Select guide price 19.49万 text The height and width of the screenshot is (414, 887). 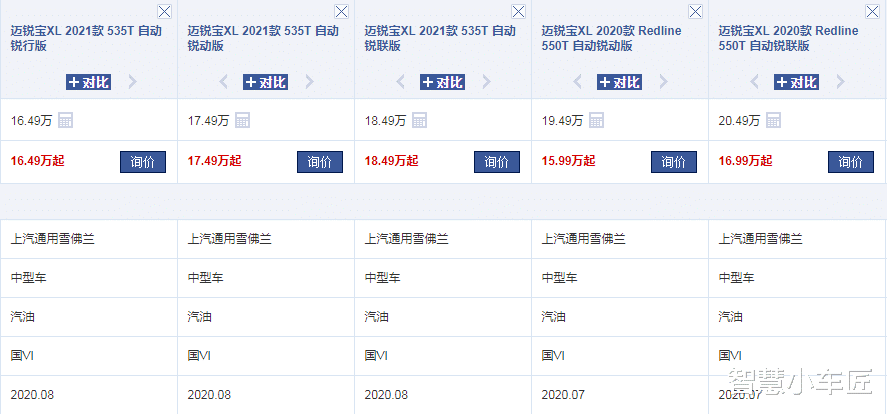pyautogui.click(x=562, y=120)
